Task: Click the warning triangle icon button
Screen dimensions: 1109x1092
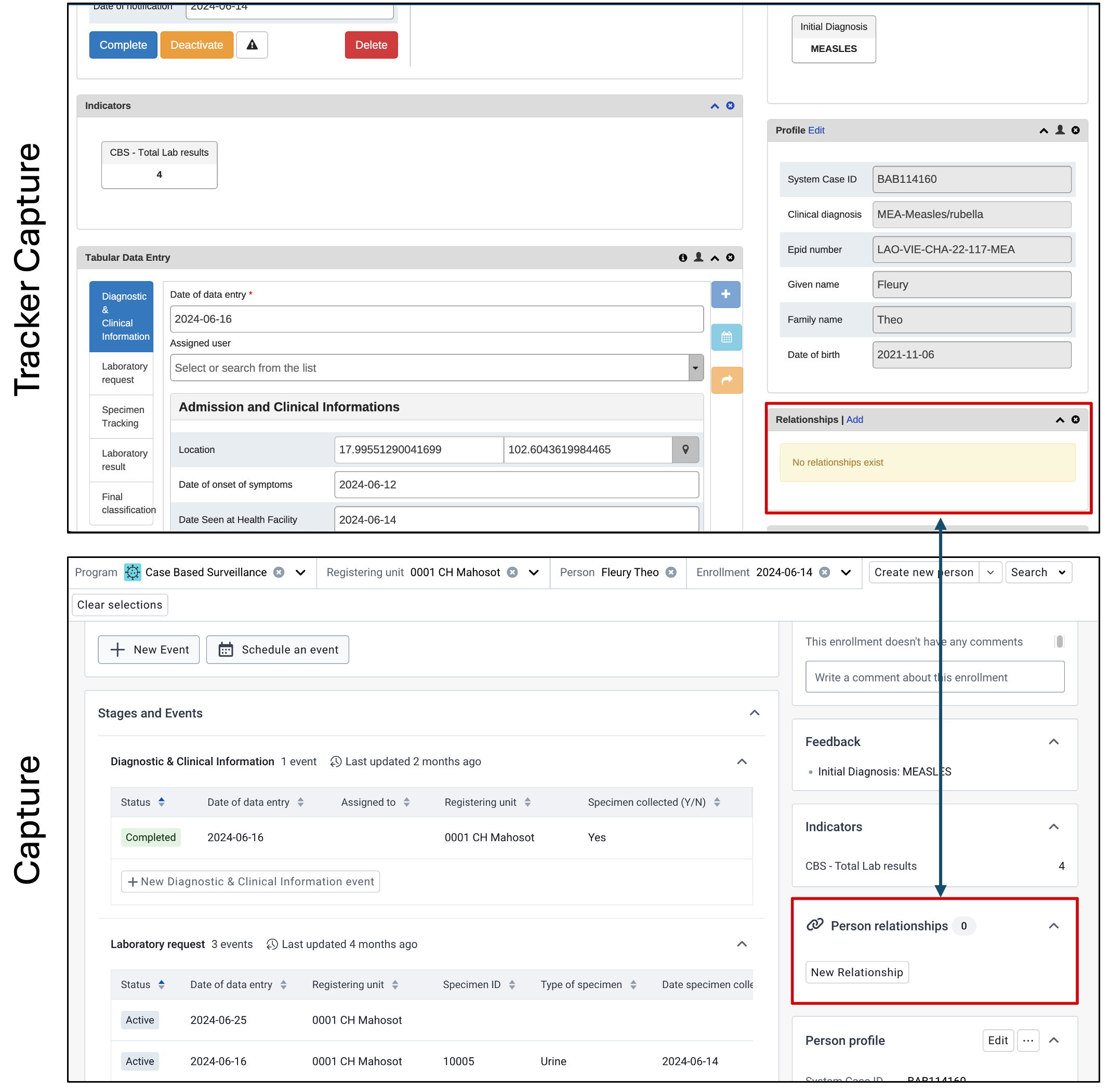Action: pyautogui.click(x=252, y=45)
